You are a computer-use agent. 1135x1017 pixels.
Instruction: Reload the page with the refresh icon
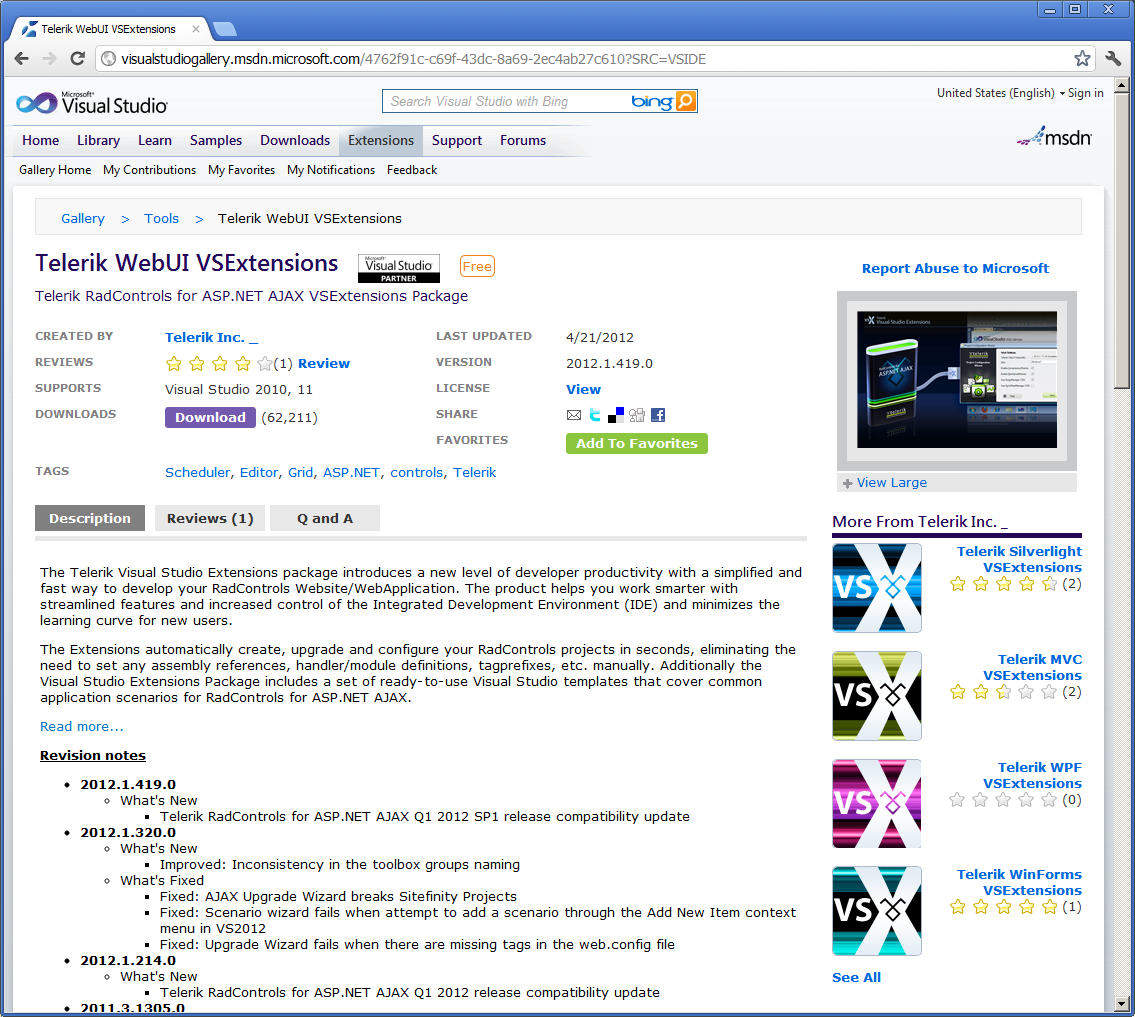click(x=77, y=59)
